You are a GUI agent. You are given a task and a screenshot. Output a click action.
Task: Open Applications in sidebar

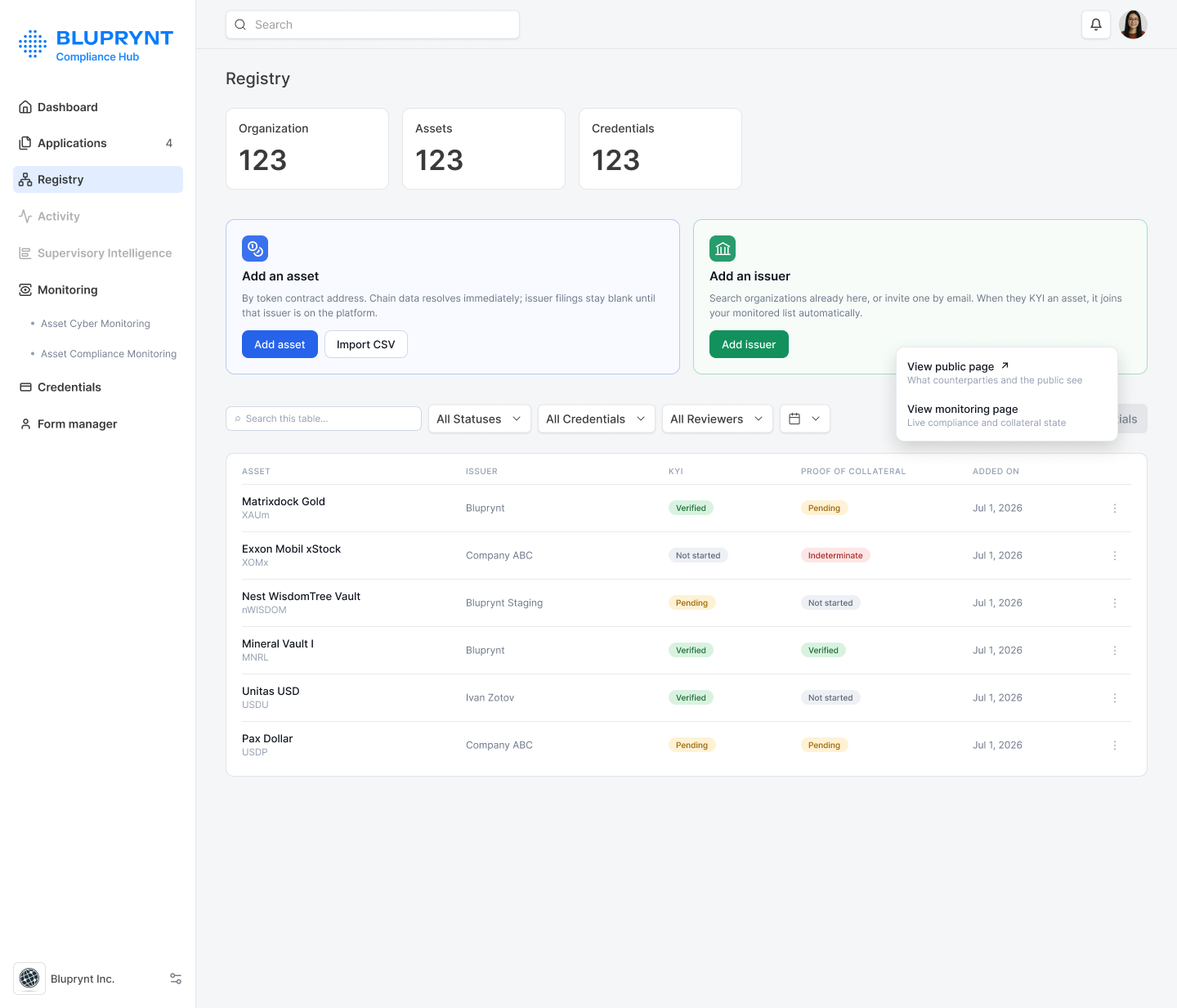point(98,143)
